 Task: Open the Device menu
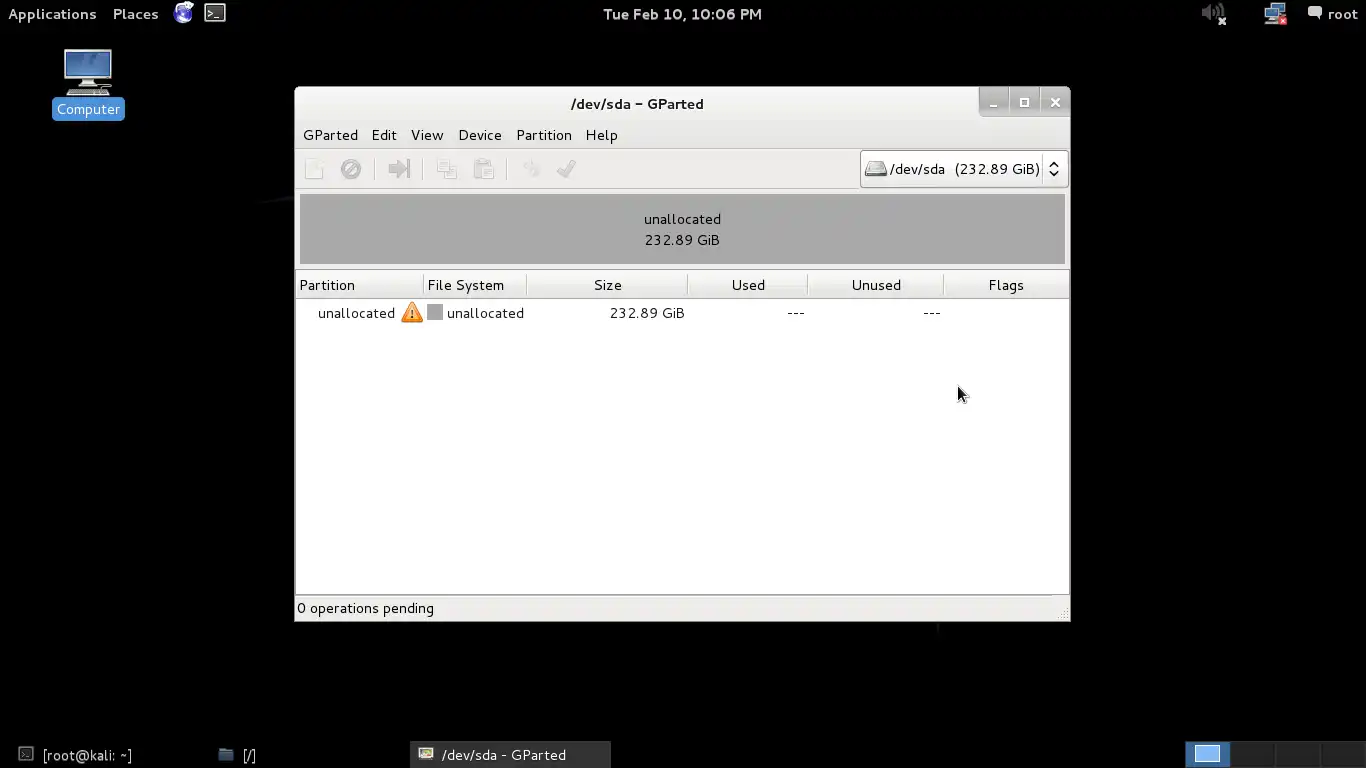coord(480,135)
